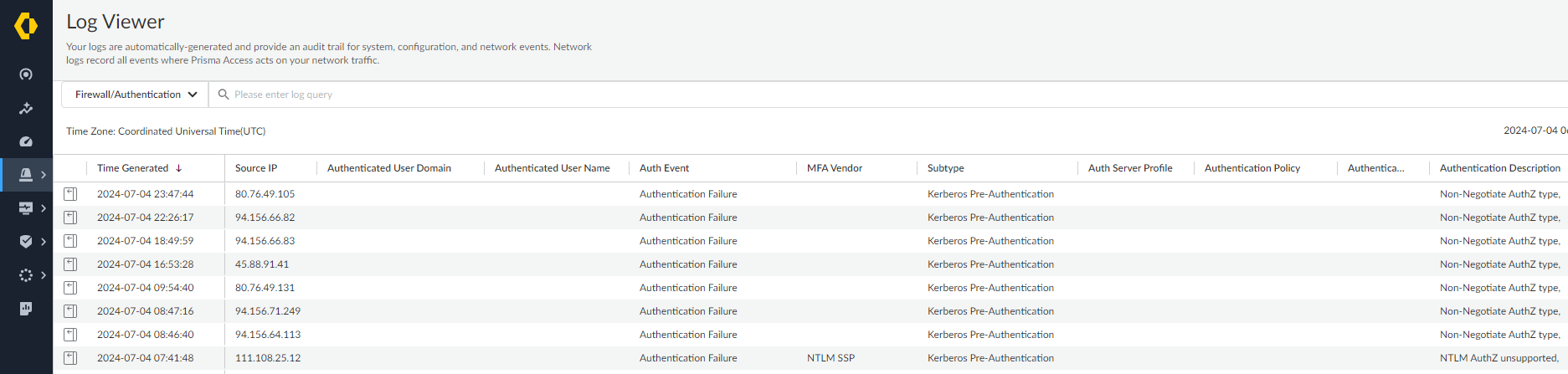Click the MFA Vendor column header
The height and width of the screenshot is (374, 1568).
coord(834,168)
